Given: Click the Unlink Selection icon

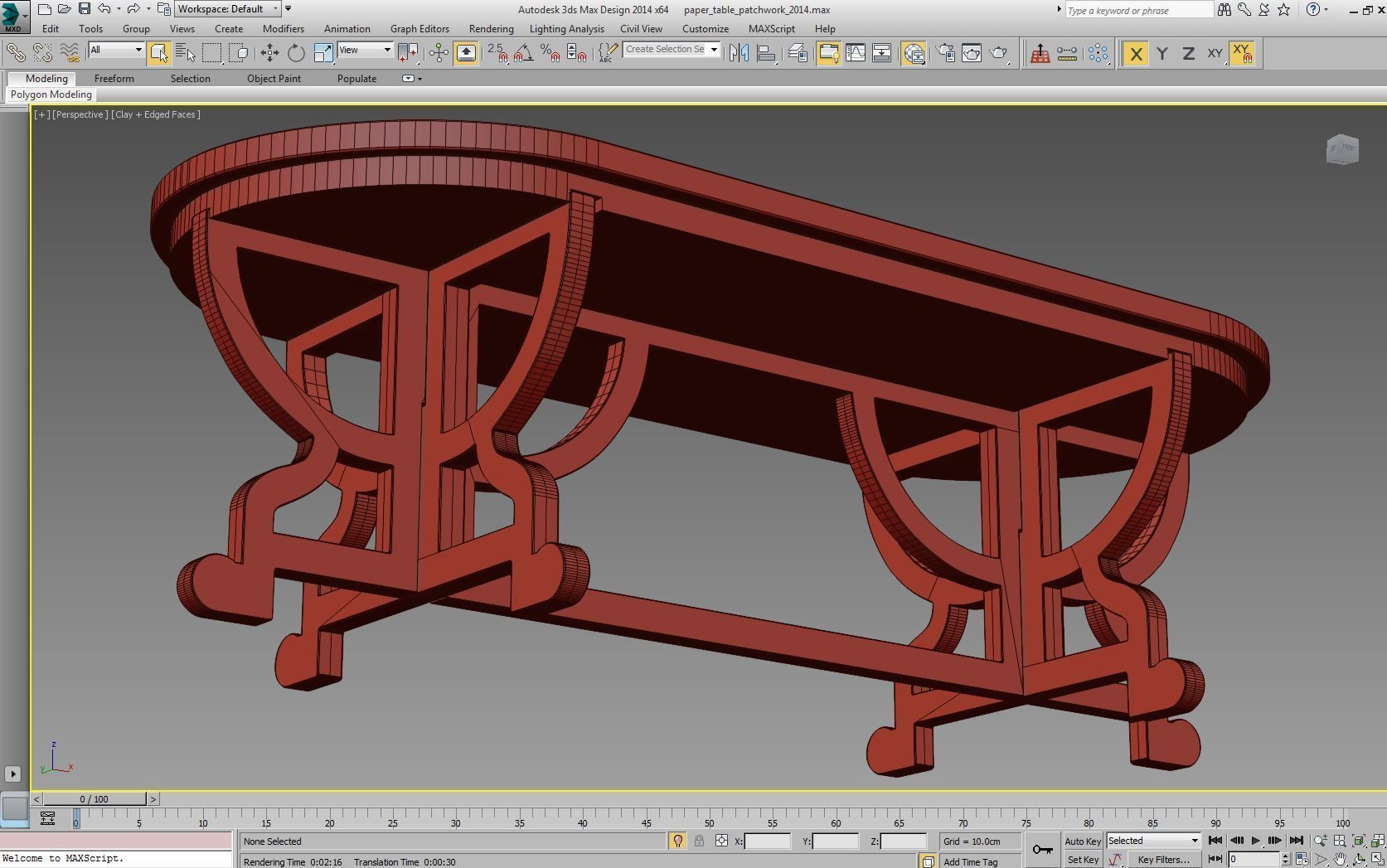Looking at the screenshot, I should [x=42, y=53].
